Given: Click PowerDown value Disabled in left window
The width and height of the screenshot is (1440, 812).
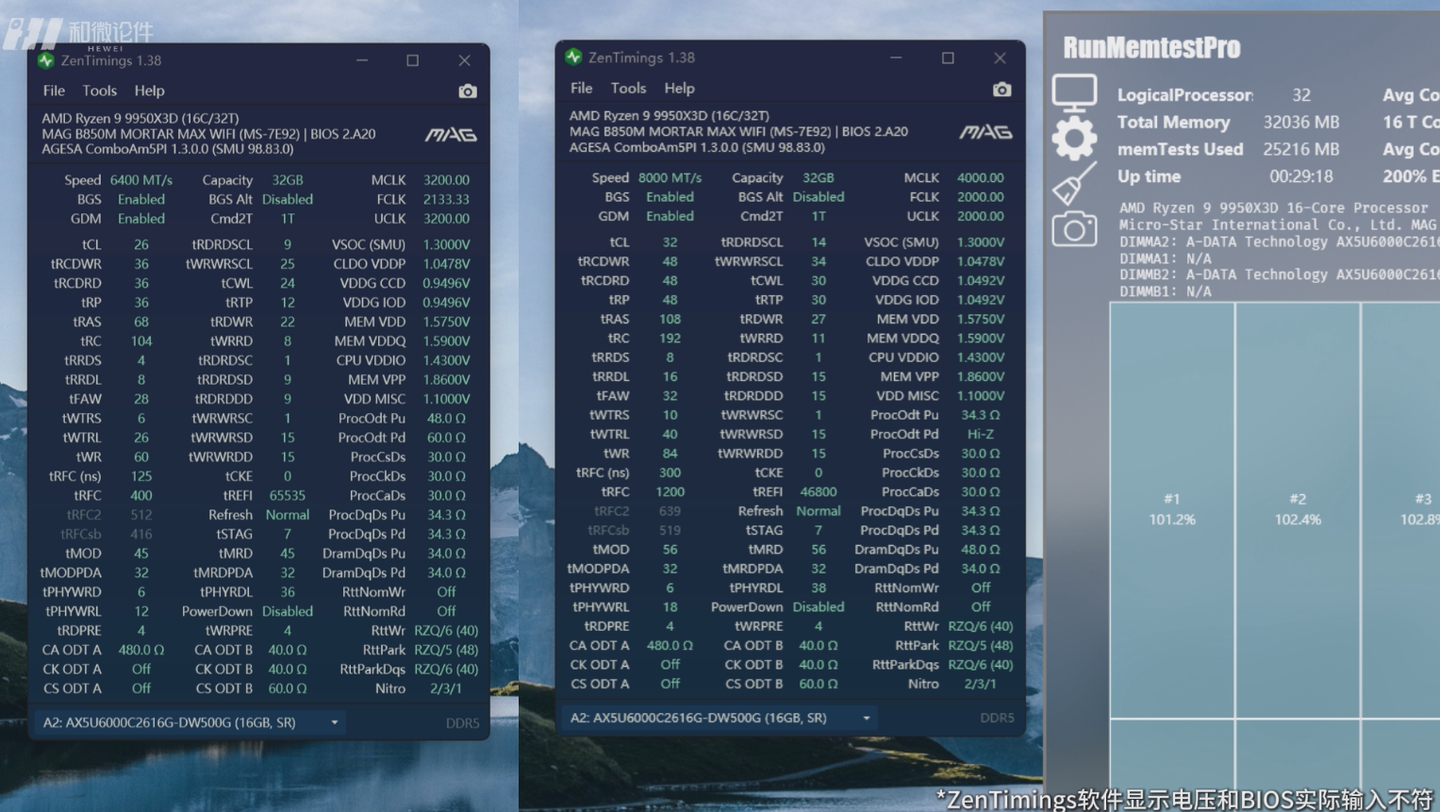Looking at the screenshot, I should pyautogui.click(x=287, y=611).
